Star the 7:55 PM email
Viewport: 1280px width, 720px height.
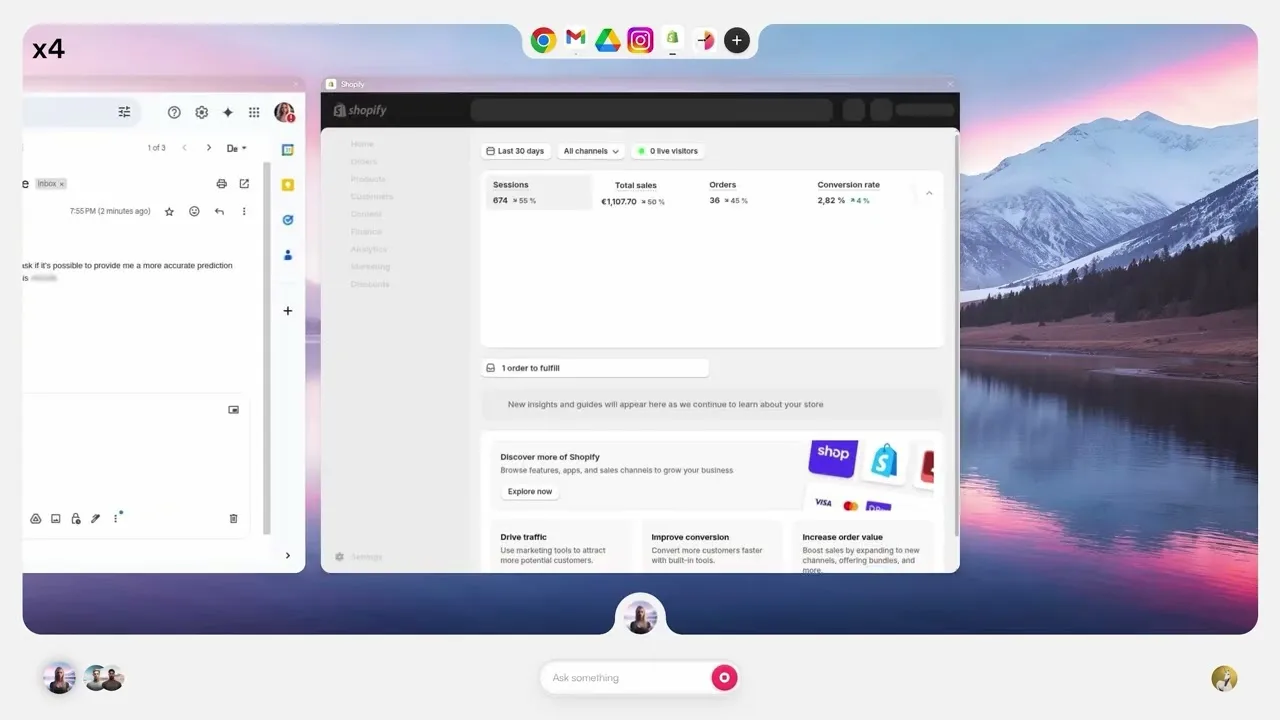[x=169, y=212]
